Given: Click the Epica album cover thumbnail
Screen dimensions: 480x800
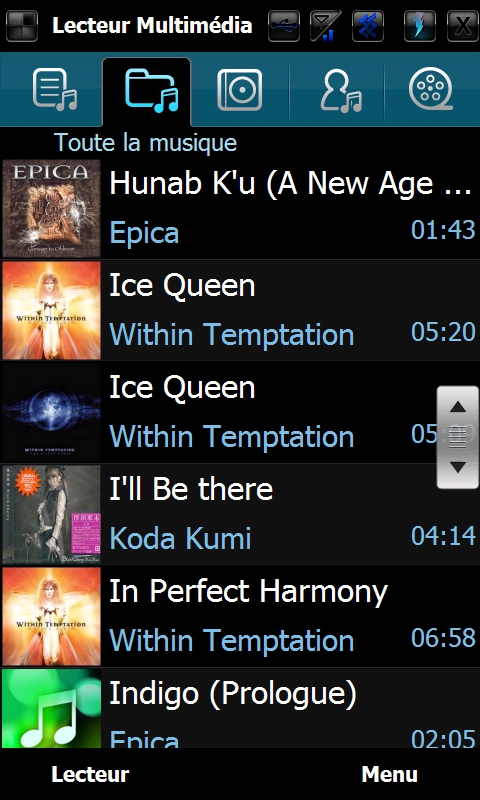Looking at the screenshot, I should [52, 208].
